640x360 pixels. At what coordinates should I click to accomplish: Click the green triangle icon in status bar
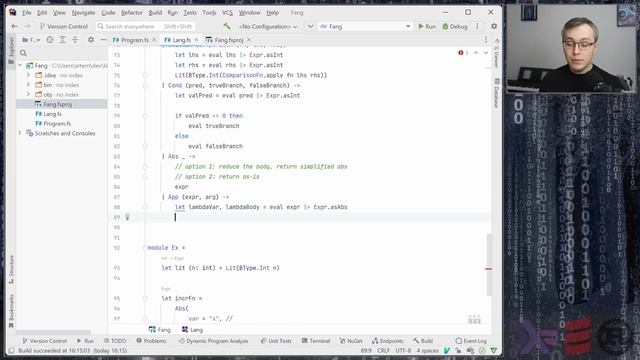pyautogui.click(x=494, y=350)
